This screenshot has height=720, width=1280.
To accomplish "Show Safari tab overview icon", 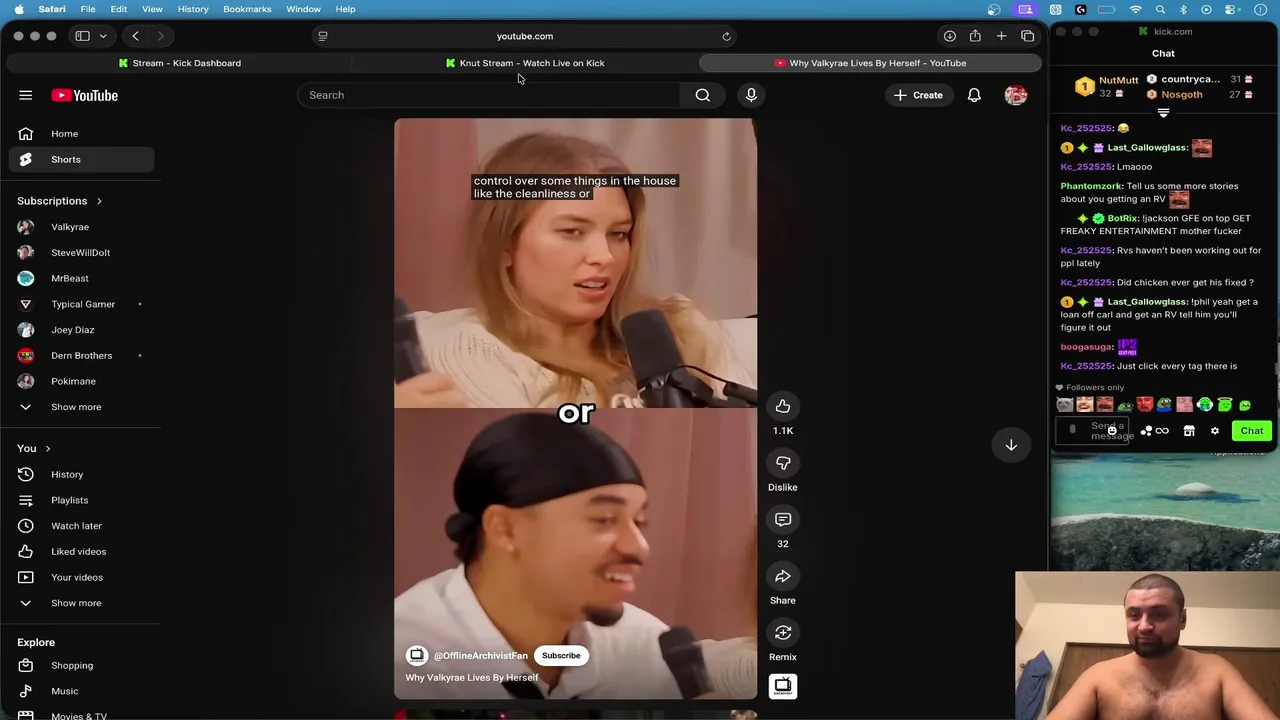I will tap(1027, 36).
